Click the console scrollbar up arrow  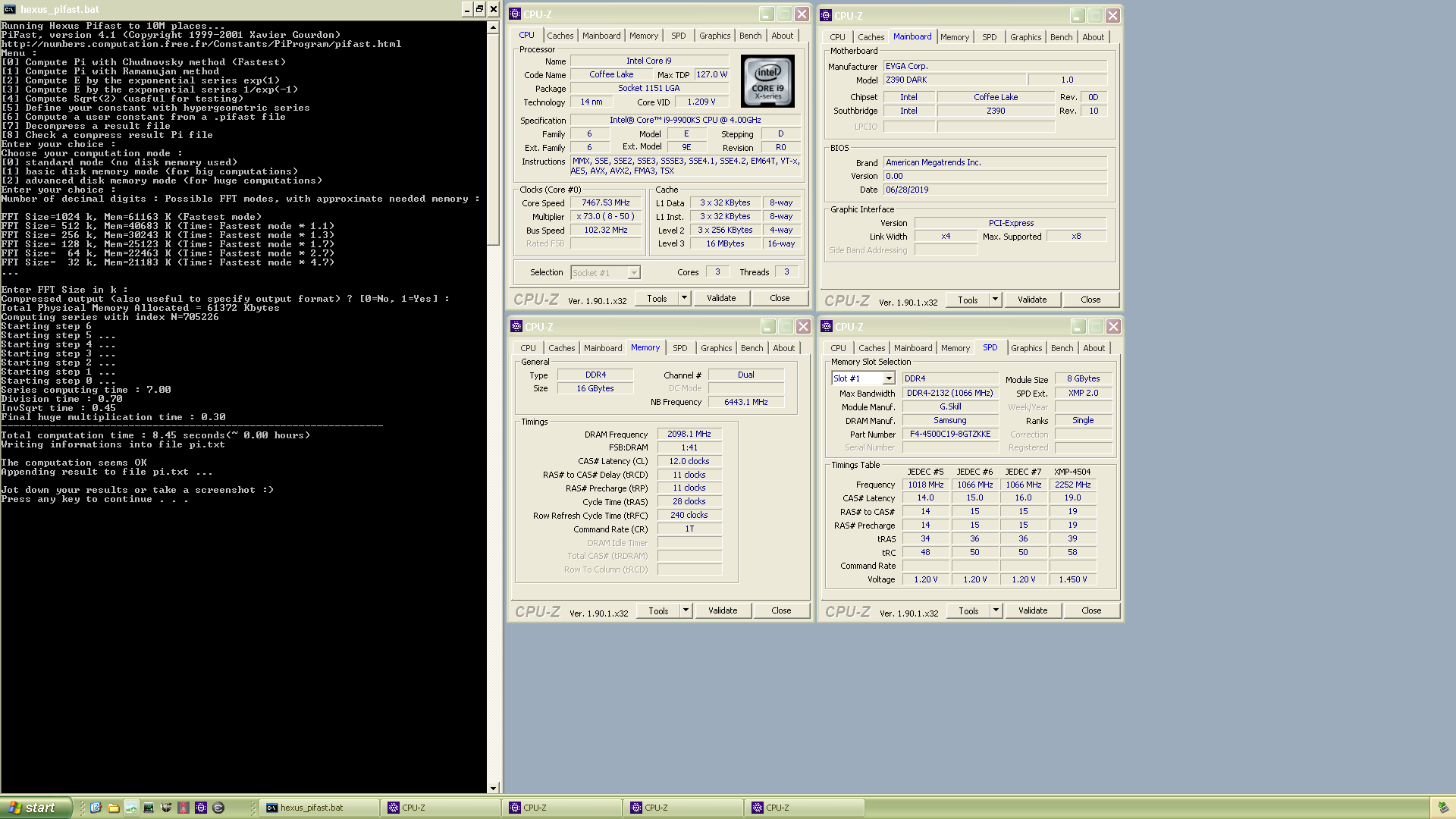coord(493,27)
